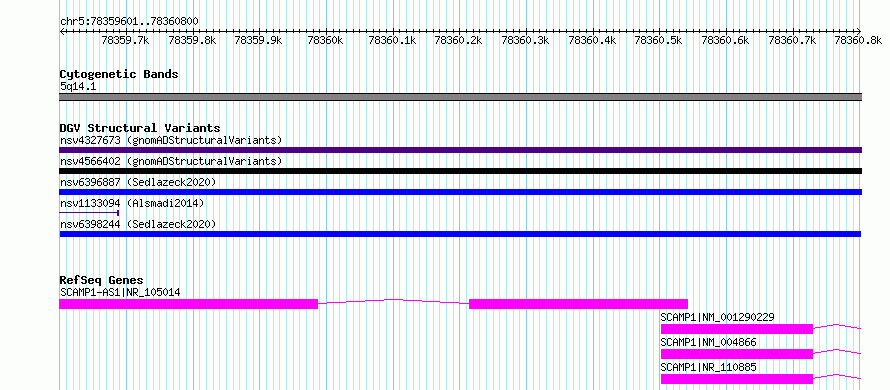Click the SCAMP1|NR_110885 transcript label
Image resolution: width=890 pixels, height=390 pixels.
click(708, 367)
